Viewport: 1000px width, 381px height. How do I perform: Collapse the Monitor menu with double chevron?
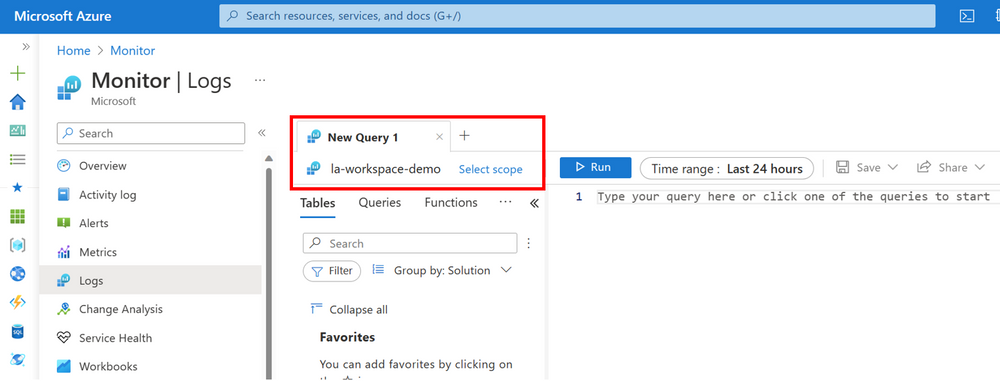[261, 133]
